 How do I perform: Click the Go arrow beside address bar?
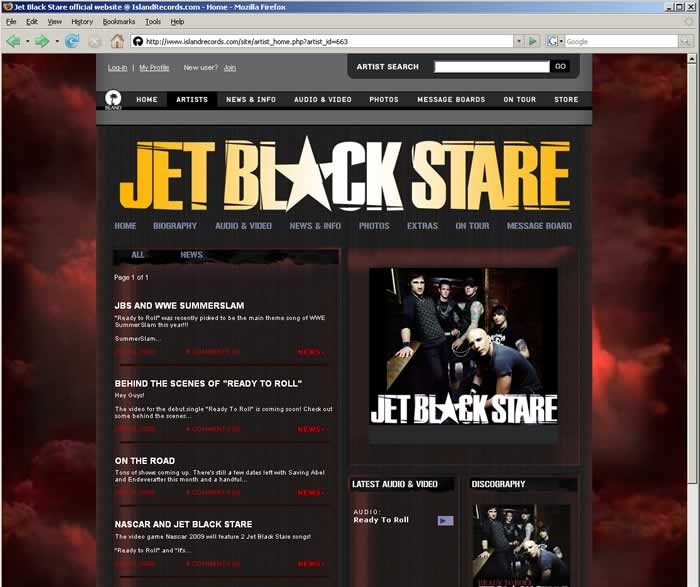tap(533, 42)
